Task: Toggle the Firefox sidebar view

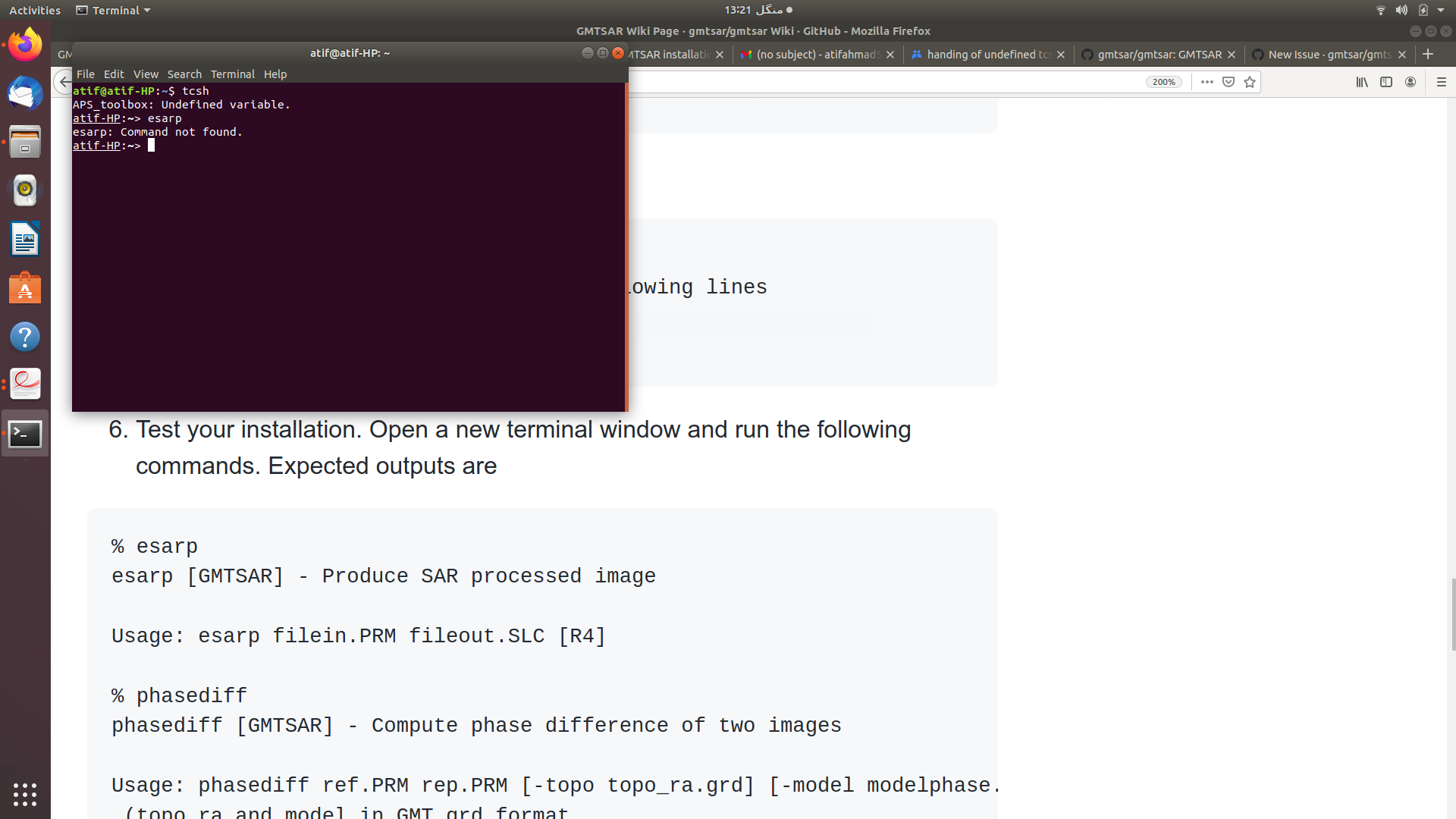Action: point(1387,82)
